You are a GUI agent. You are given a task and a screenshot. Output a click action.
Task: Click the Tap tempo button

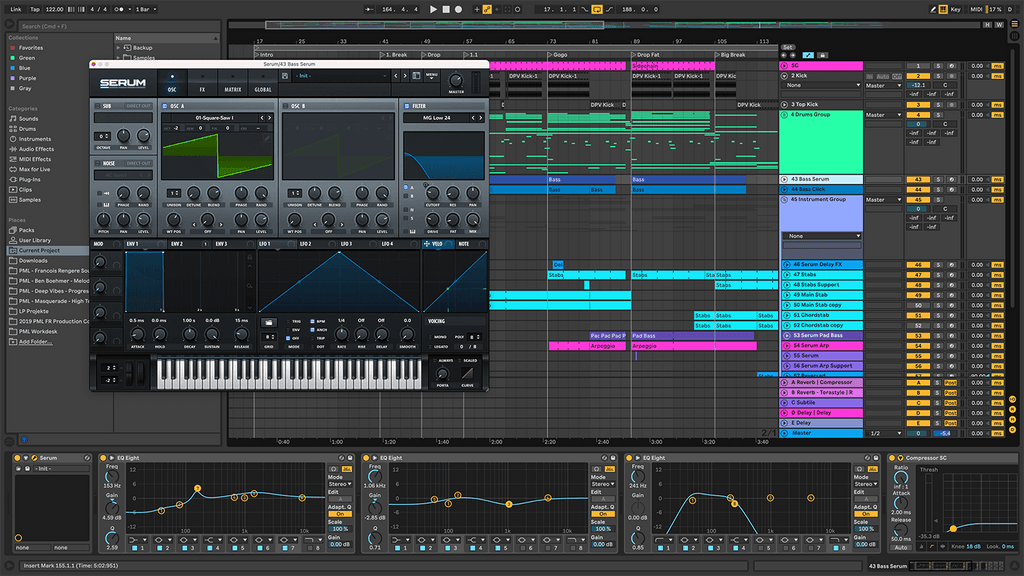pos(35,9)
